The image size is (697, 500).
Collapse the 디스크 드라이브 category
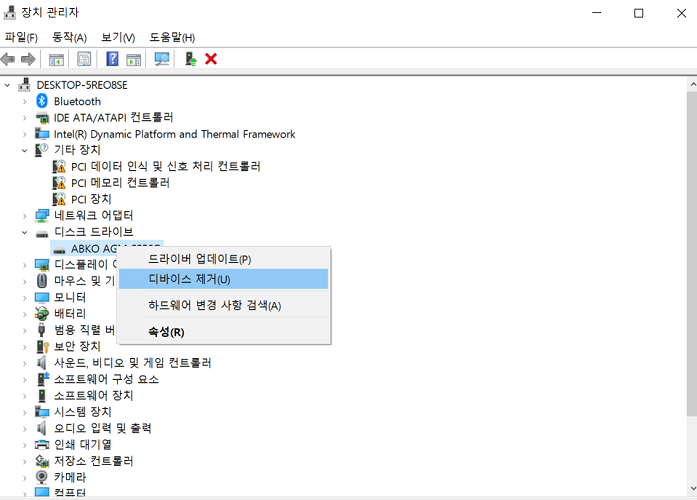25,232
